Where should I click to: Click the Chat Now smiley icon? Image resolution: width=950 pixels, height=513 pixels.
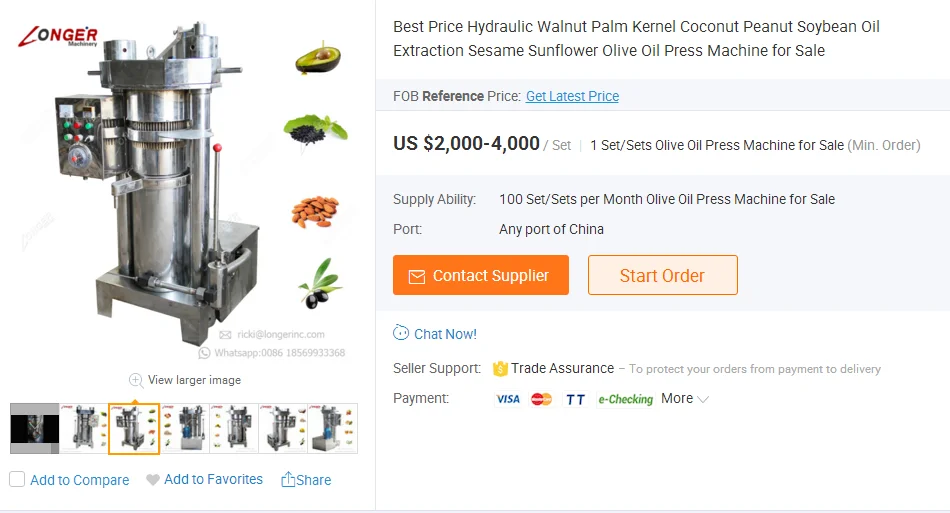pos(401,333)
